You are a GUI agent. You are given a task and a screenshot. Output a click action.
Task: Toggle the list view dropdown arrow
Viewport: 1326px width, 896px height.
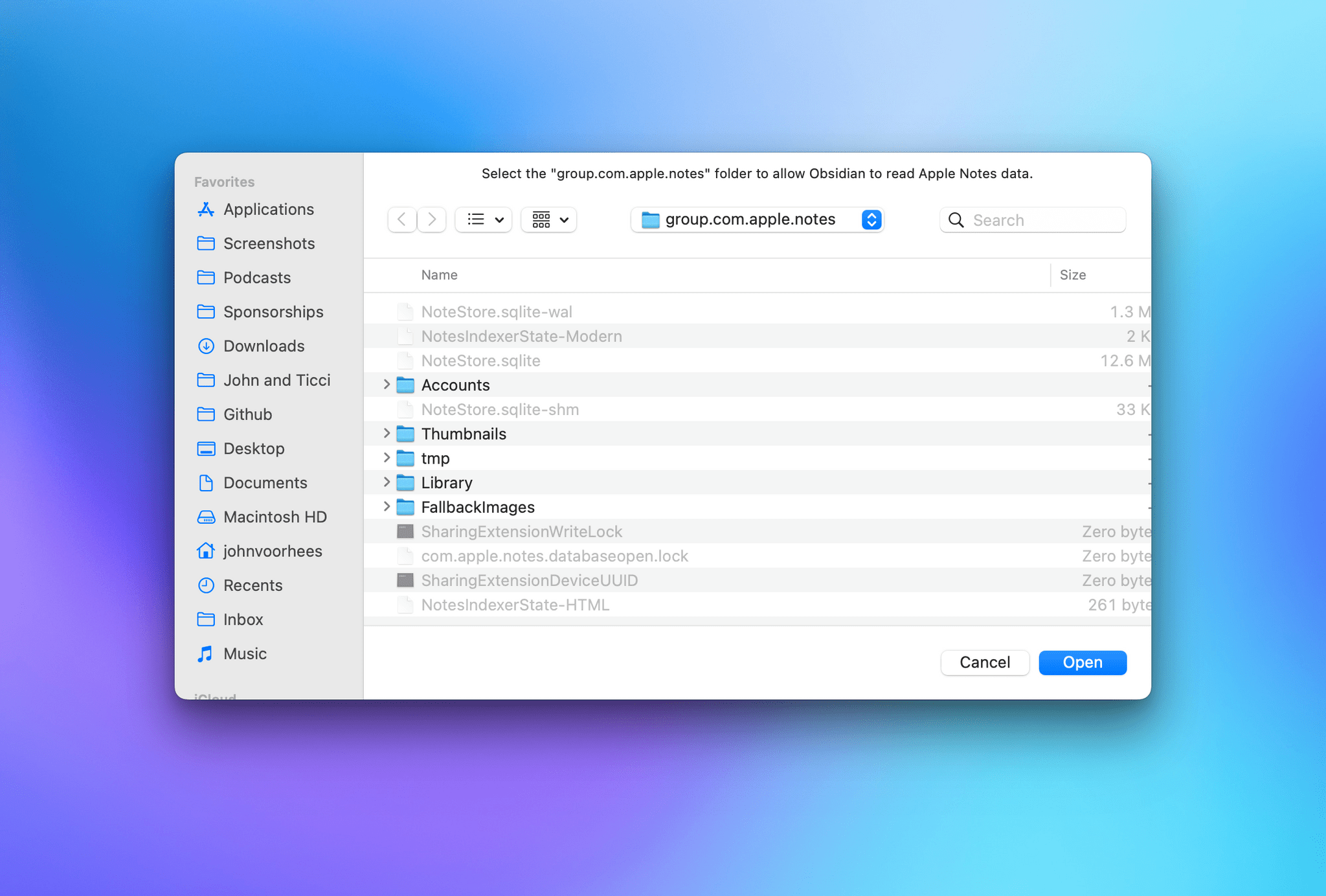pos(498,219)
